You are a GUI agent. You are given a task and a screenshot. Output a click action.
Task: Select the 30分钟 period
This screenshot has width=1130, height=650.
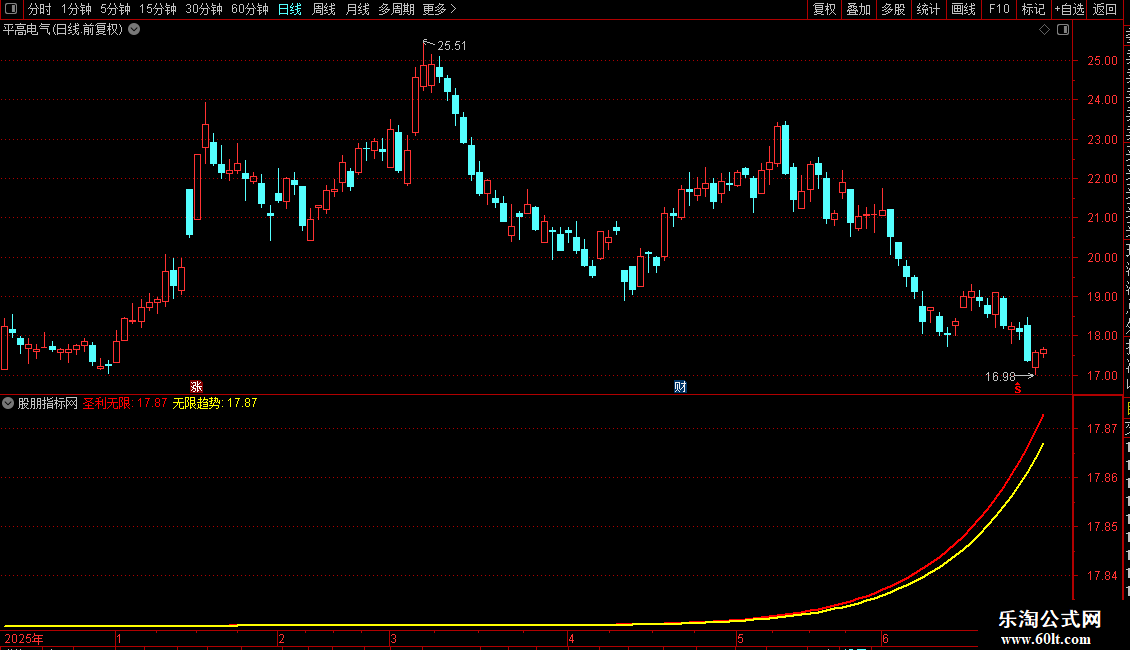coord(204,9)
